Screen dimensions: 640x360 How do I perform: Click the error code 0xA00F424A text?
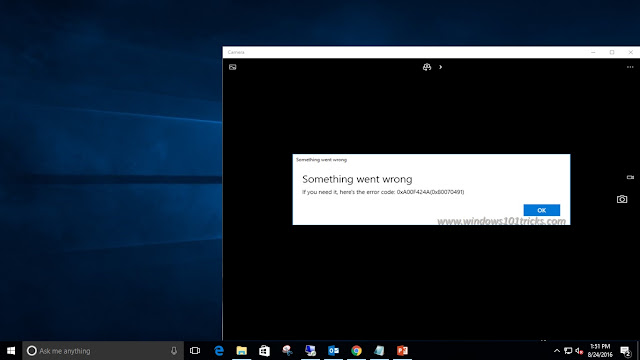click(430, 192)
